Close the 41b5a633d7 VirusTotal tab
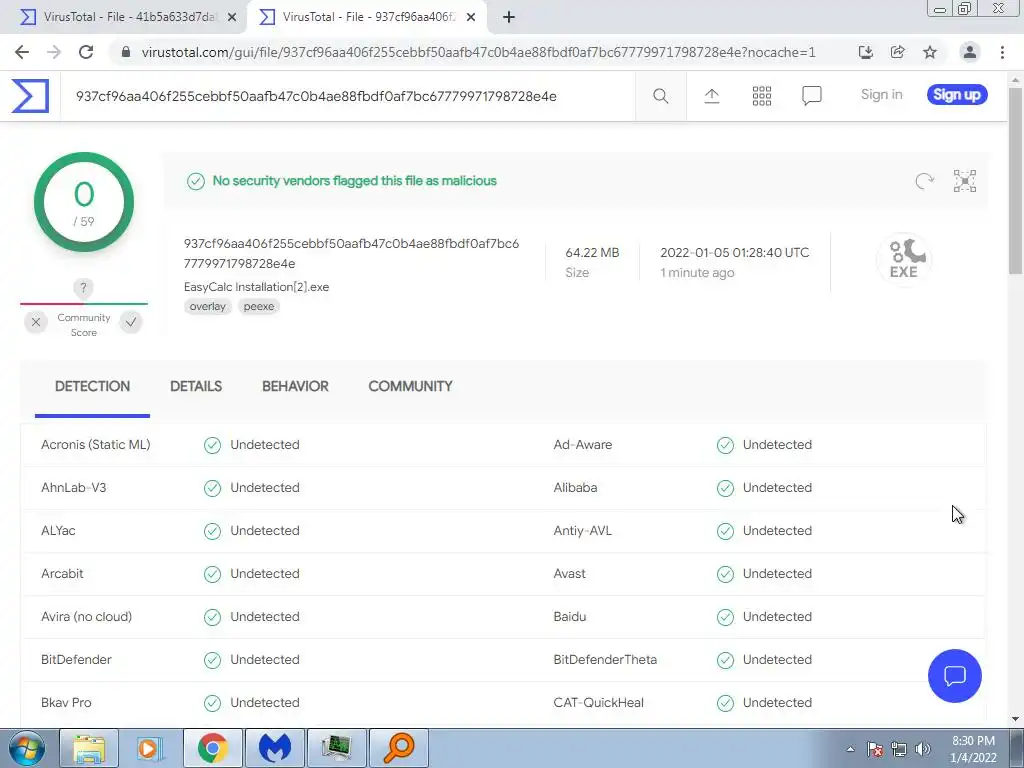The height and width of the screenshot is (768, 1024). pos(232,17)
